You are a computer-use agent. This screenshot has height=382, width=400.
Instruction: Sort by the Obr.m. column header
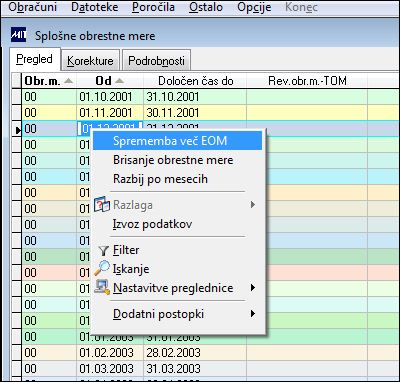pos(49,81)
